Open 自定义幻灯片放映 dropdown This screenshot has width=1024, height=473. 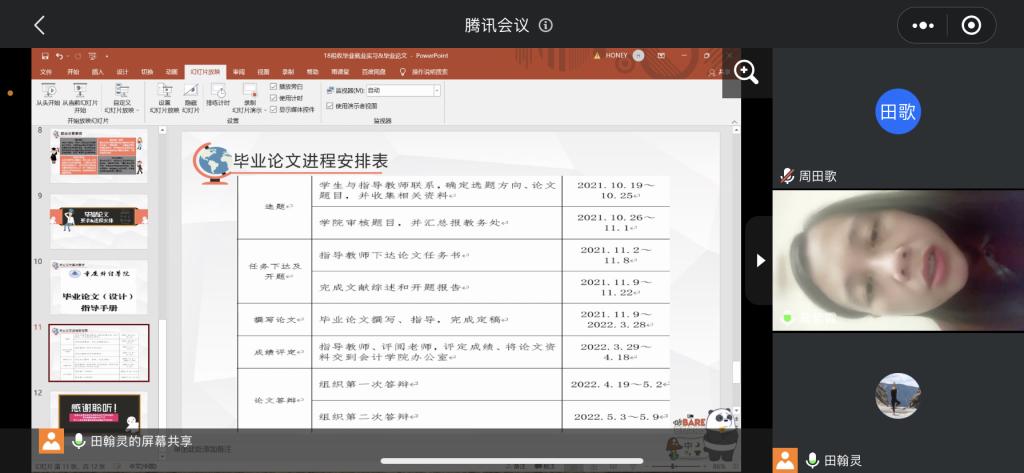(x=122, y=98)
